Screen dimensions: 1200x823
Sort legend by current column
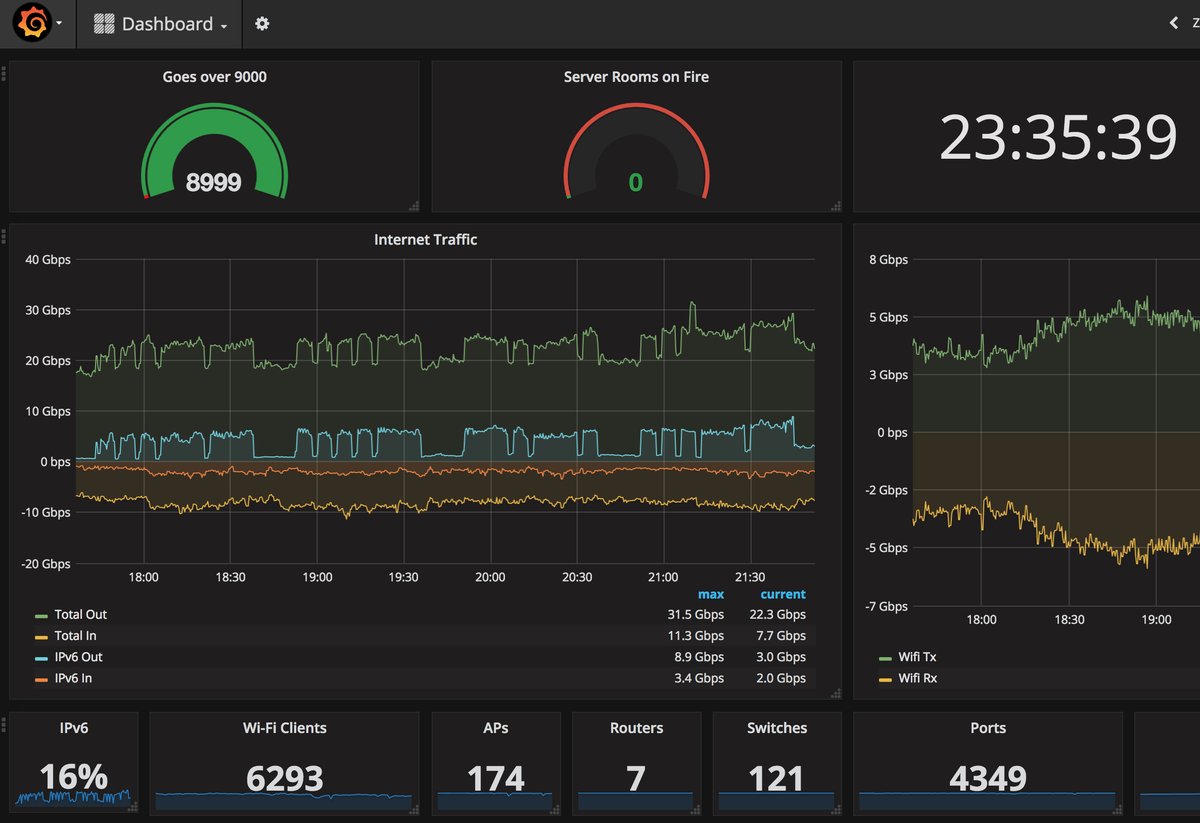click(782, 594)
